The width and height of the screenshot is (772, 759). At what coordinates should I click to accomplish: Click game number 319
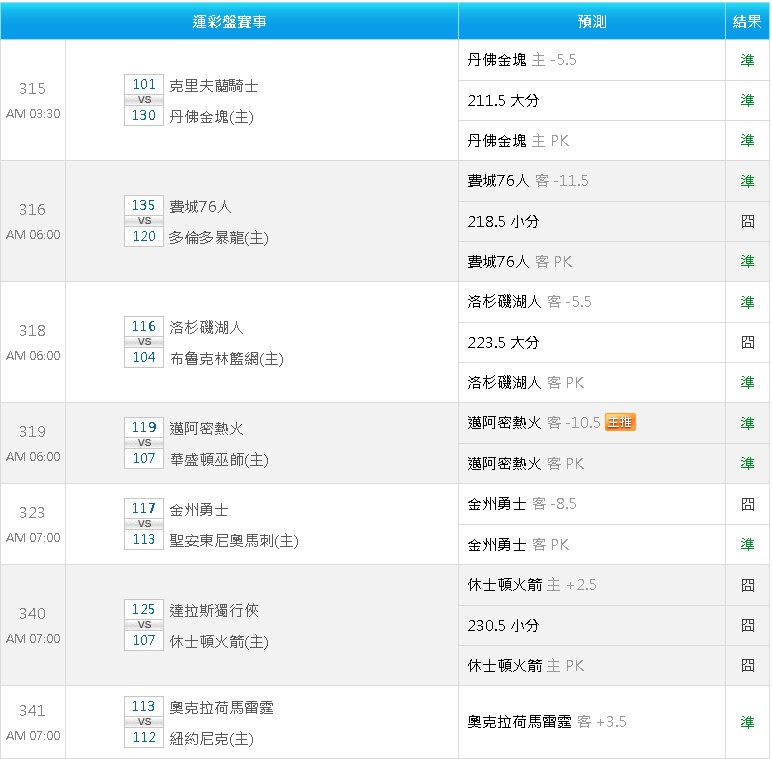click(32, 432)
